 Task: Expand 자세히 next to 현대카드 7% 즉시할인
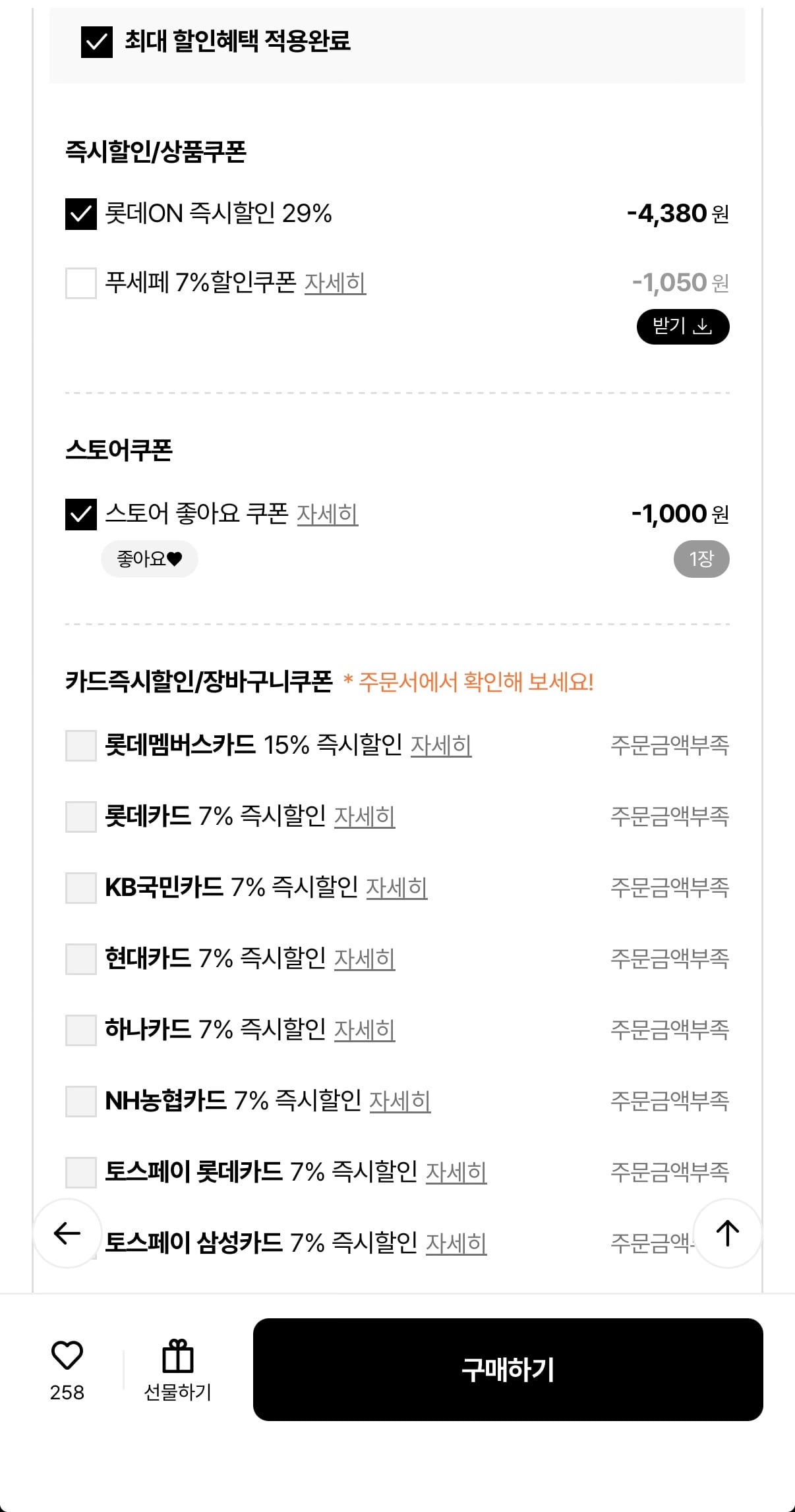(x=365, y=960)
